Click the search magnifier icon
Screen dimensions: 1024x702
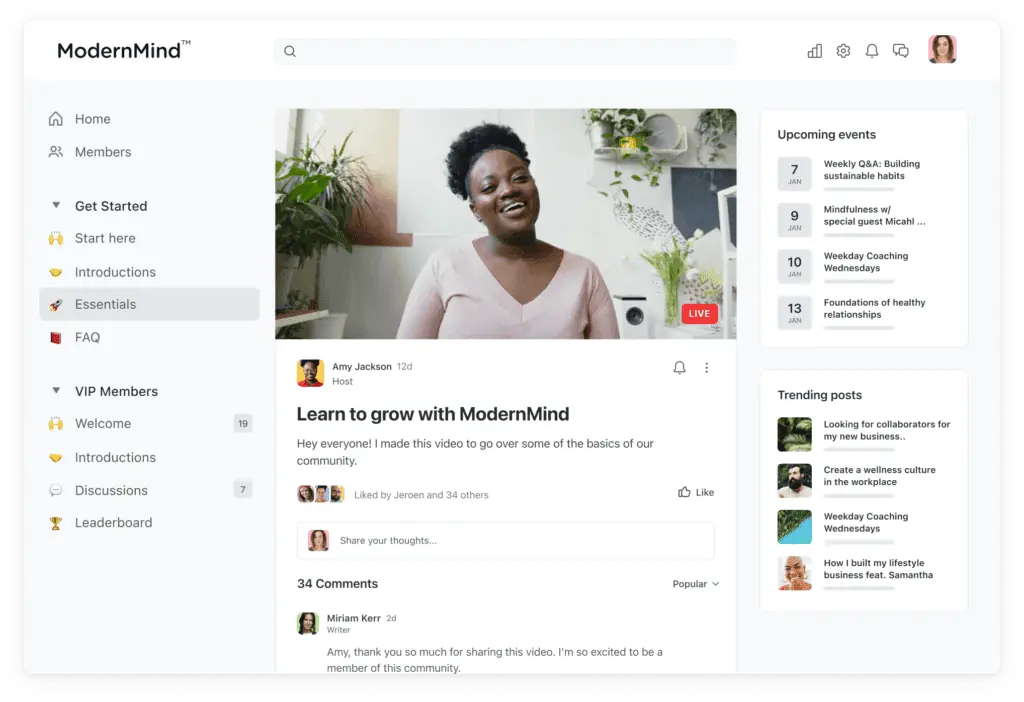point(290,52)
